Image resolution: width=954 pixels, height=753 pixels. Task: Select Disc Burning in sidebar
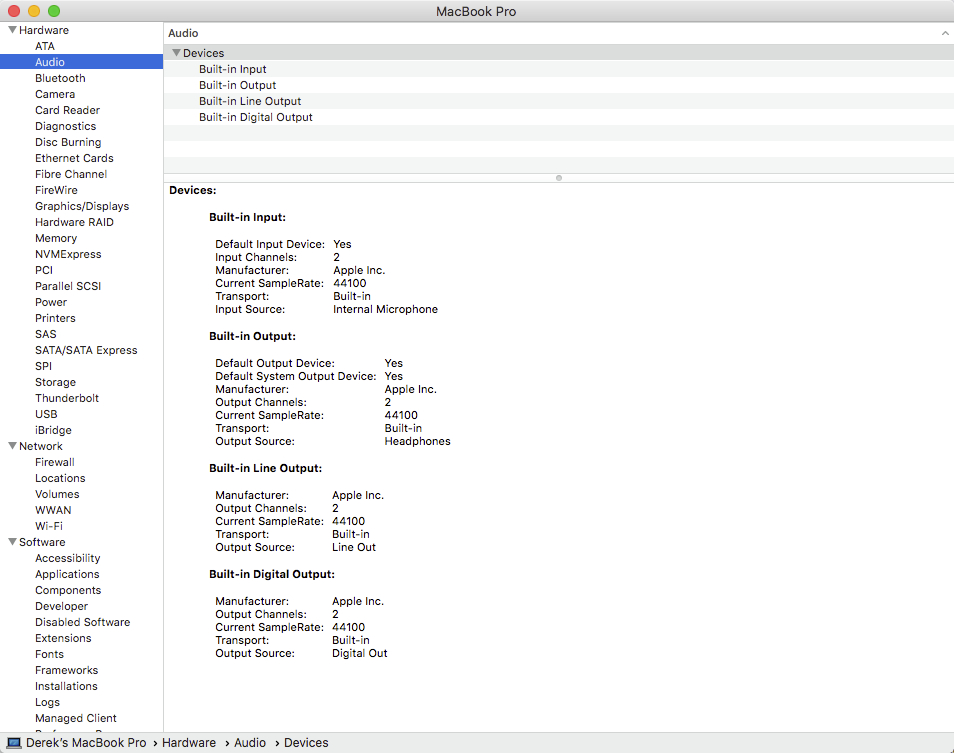(68, 142)
